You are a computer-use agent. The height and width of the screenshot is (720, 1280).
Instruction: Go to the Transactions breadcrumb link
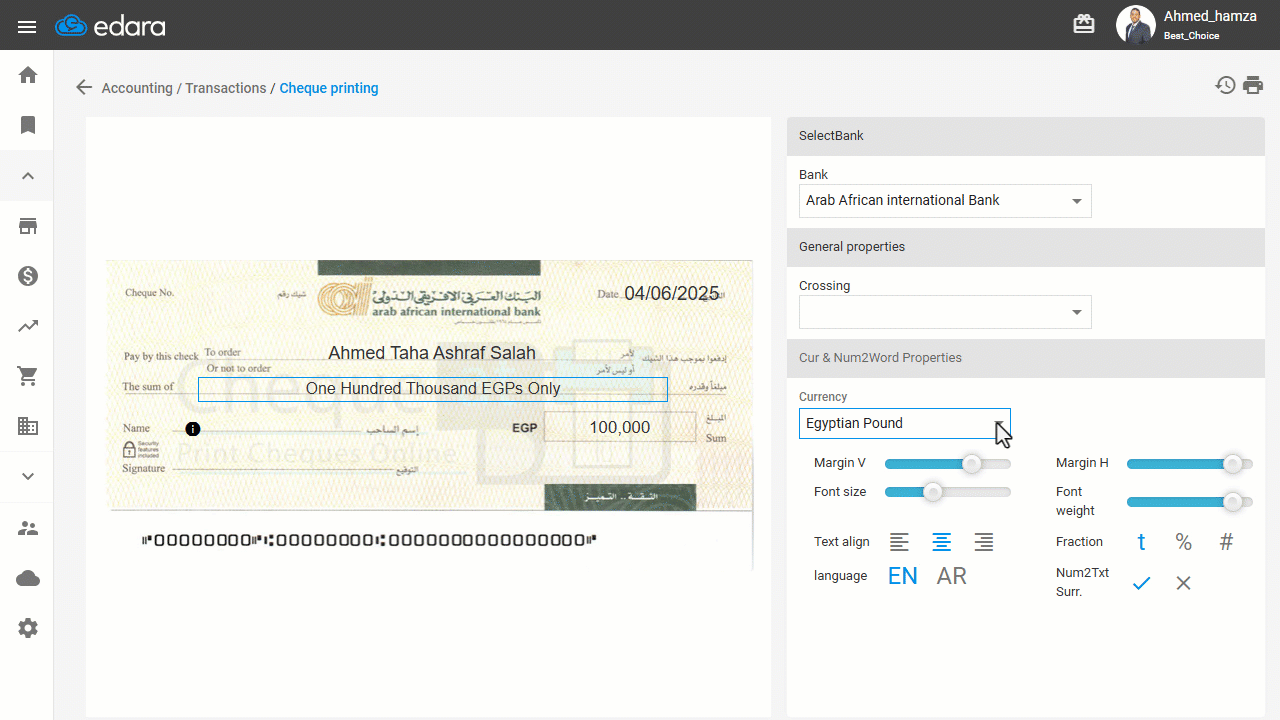pos(226,88)
